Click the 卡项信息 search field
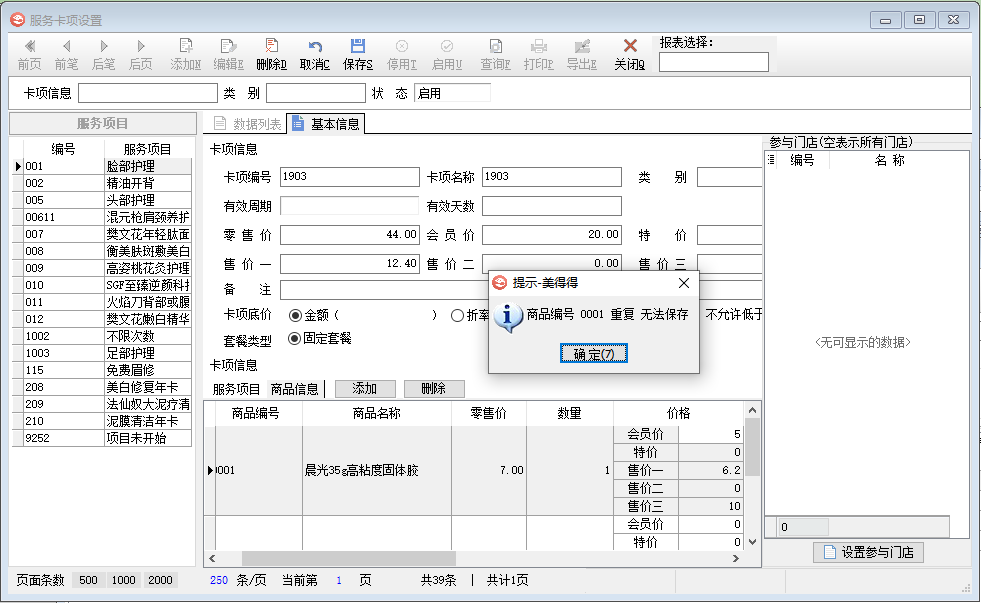Screen dimensions: 981x603 pos(148,93)
